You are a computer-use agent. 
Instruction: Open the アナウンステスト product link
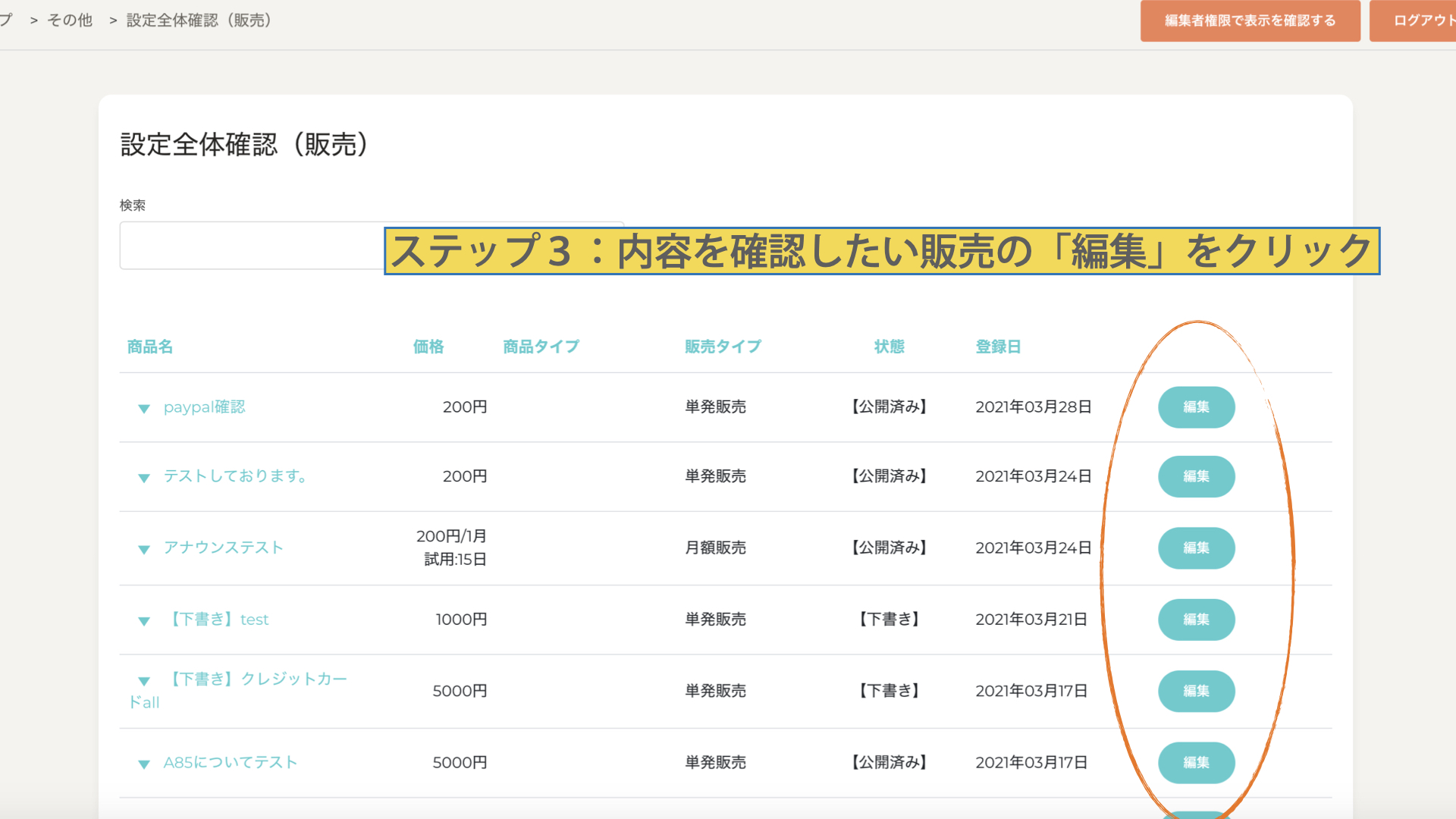tap(223, 548)
